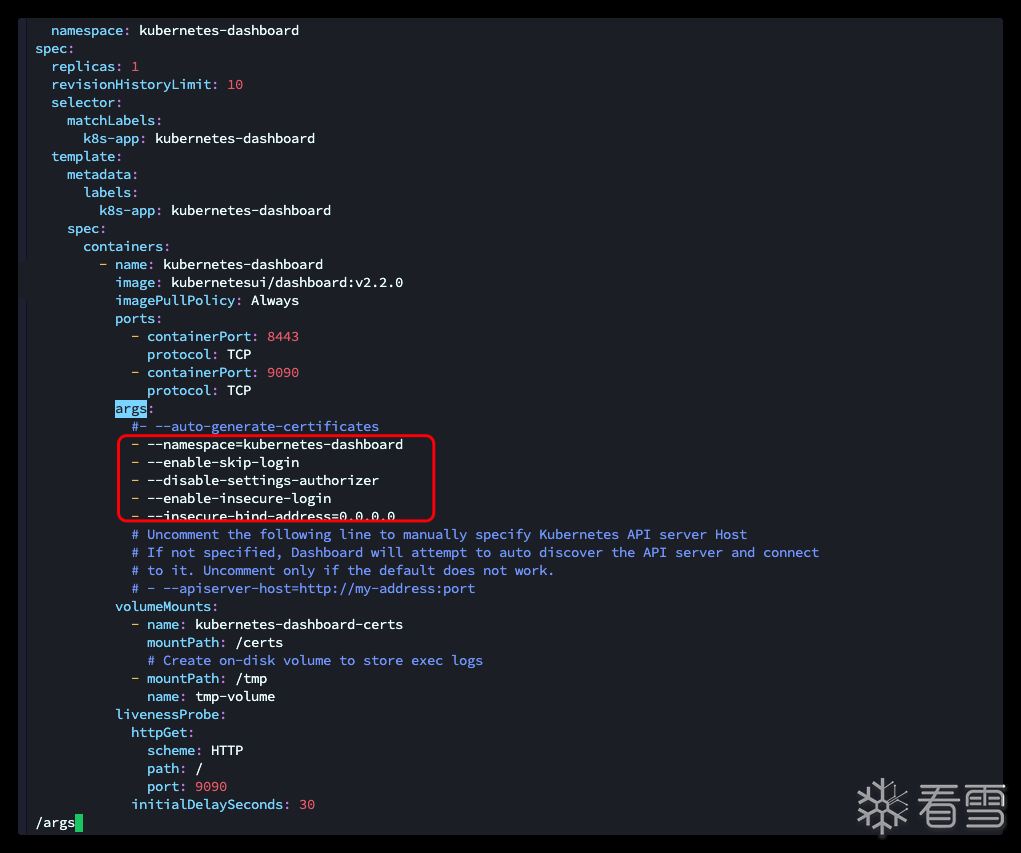The width and height of the screenshot is (1021, 853).
Task: Click the revisionHistoryLimit value 10
Action: click(235, 84)
